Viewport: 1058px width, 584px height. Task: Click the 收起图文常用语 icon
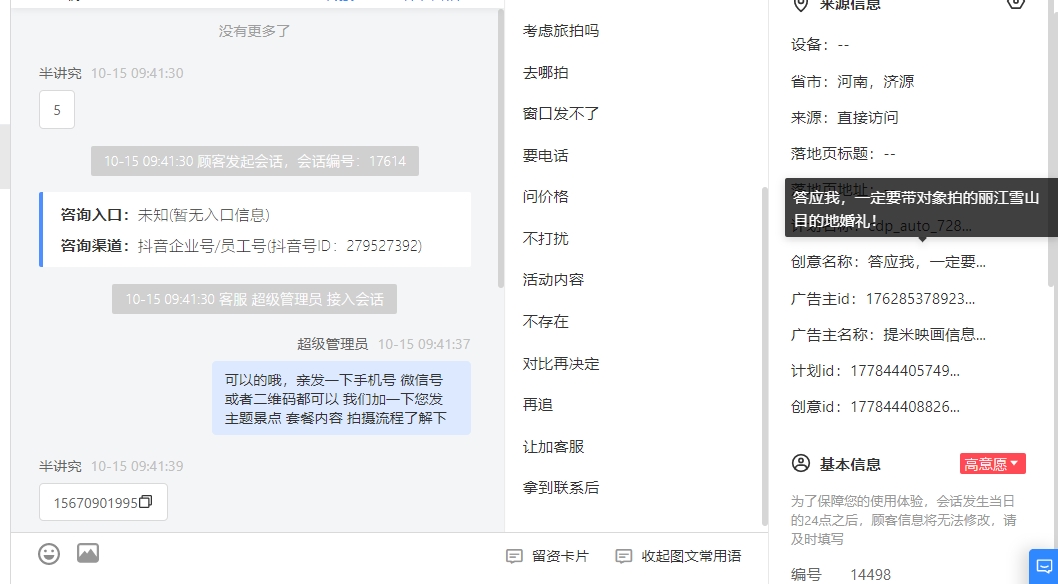click(x=623, y=556)
